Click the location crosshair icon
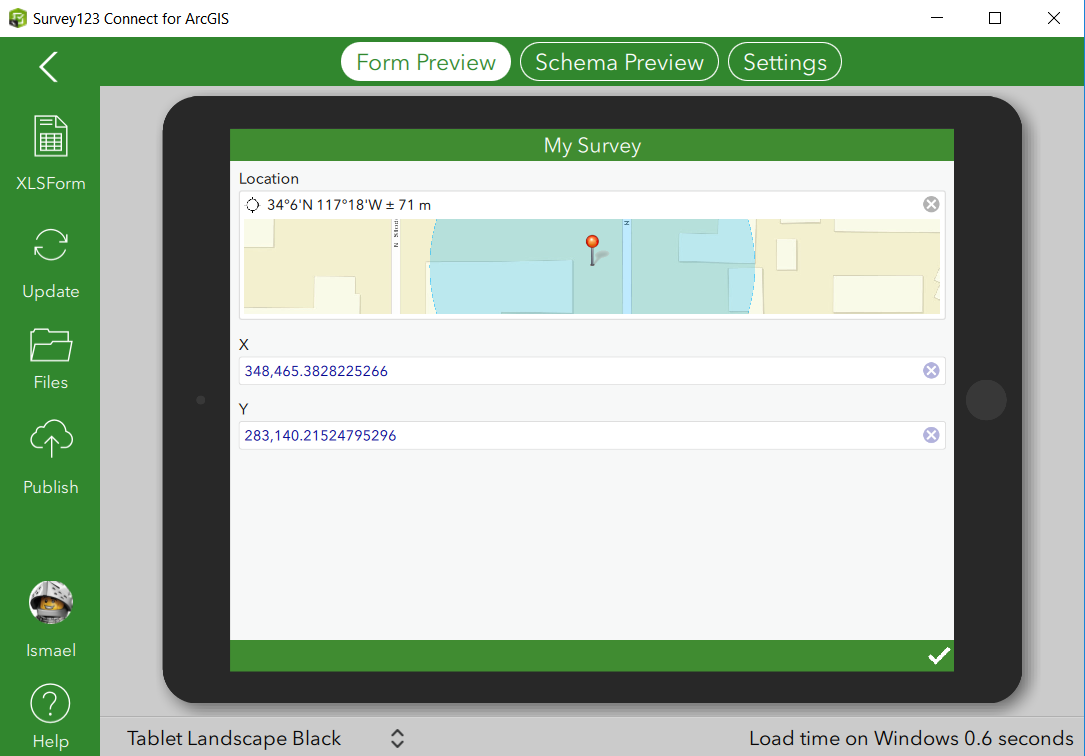Viewport: 1085px width, 756px height. pyautogui.click(x=253, y=205)
